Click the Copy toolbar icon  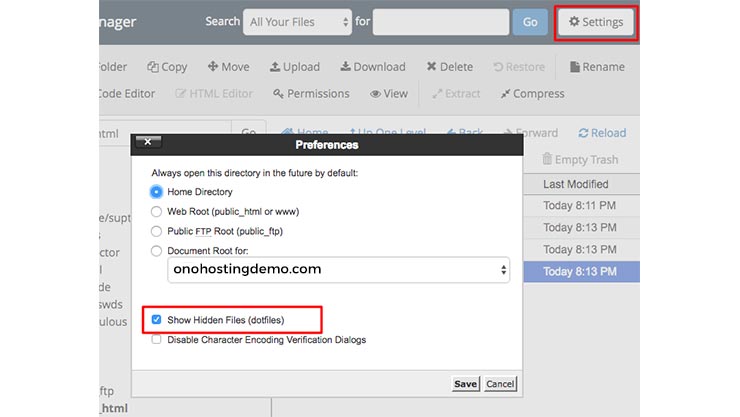coord(167,67)
